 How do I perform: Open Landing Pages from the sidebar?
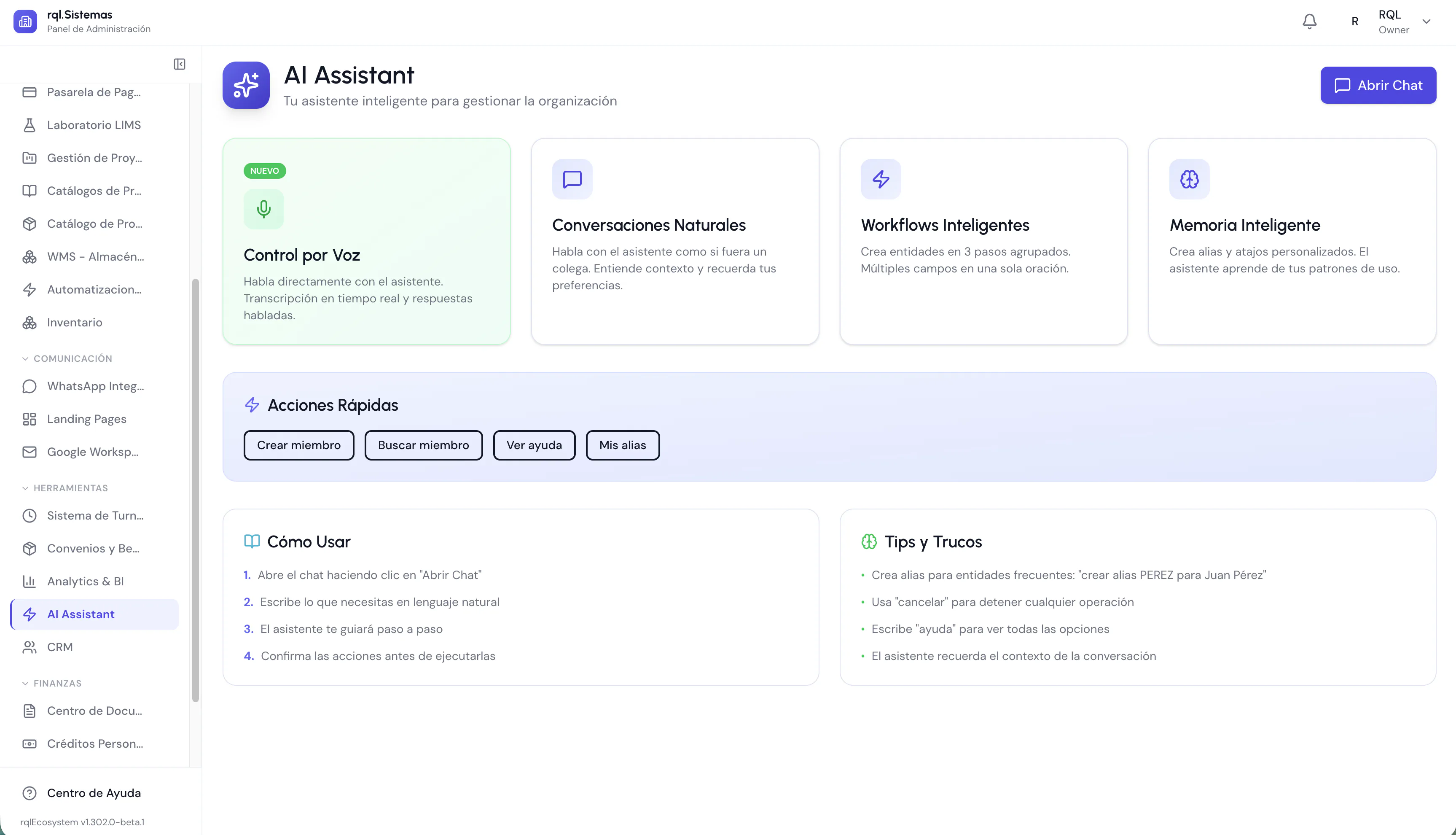click(94, 419)
